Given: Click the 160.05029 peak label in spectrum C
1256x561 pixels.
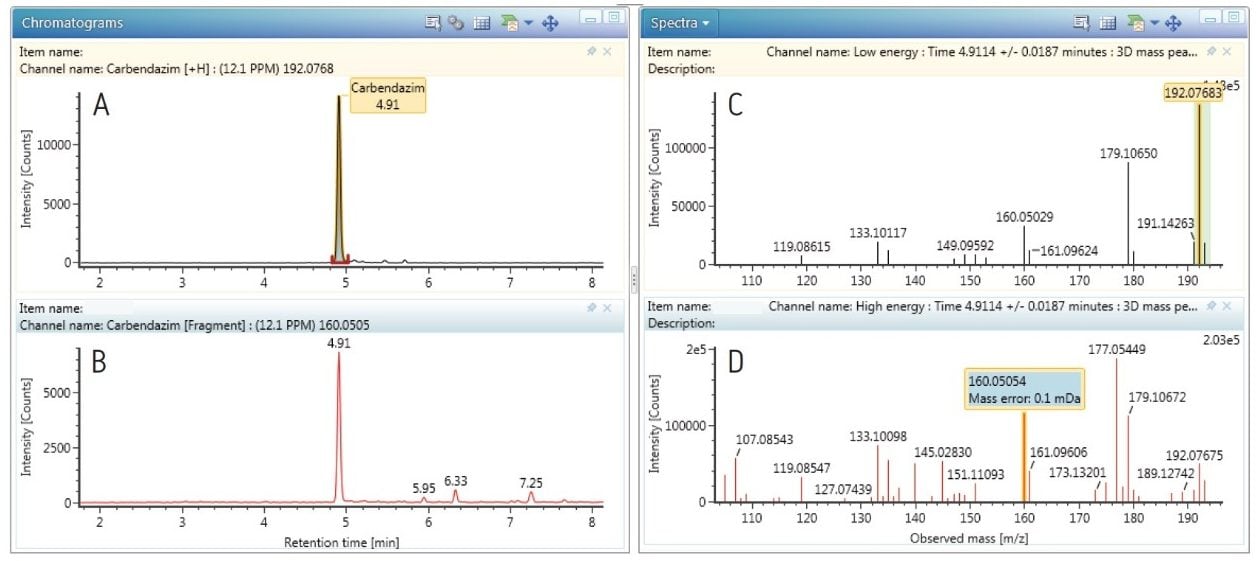Looking at the screenshot, I should (1024, 216).
